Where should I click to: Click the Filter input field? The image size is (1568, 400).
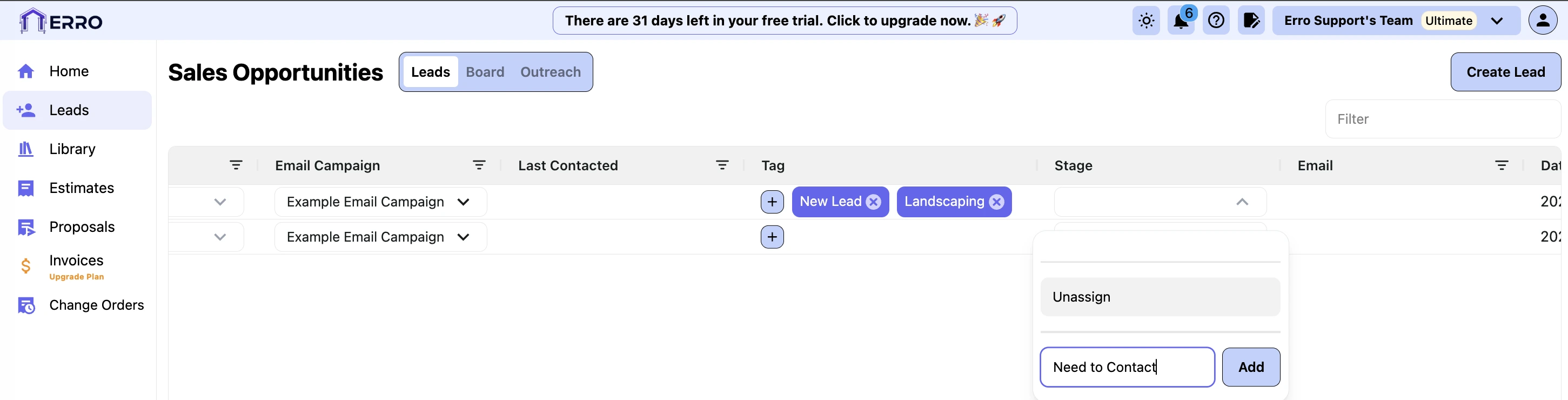coord(1443,119)
